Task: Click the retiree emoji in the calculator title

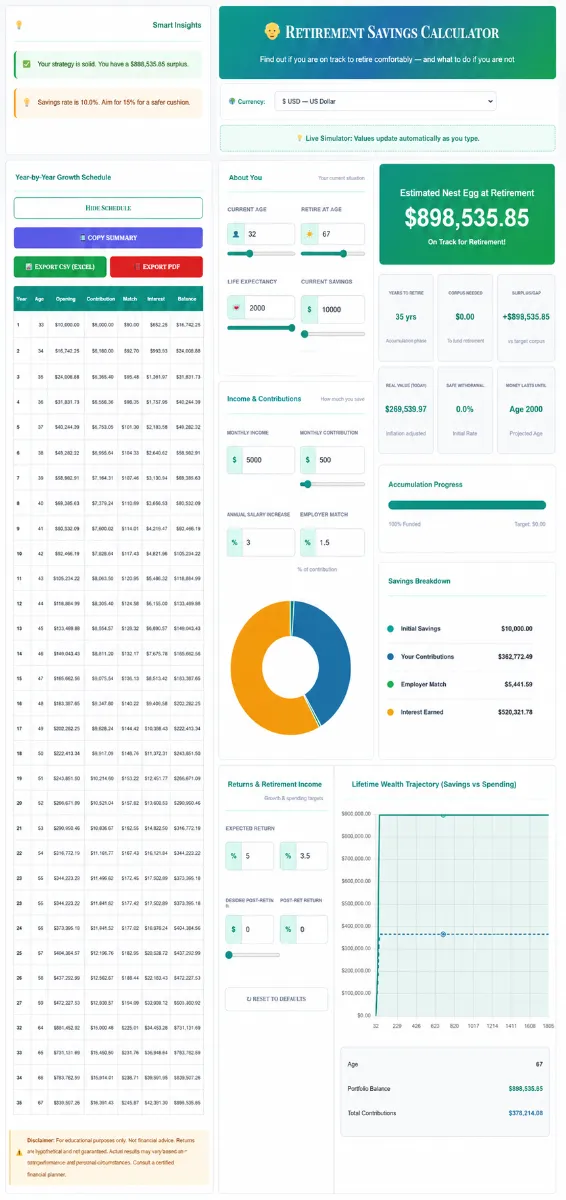Action: tap(272, 32)
